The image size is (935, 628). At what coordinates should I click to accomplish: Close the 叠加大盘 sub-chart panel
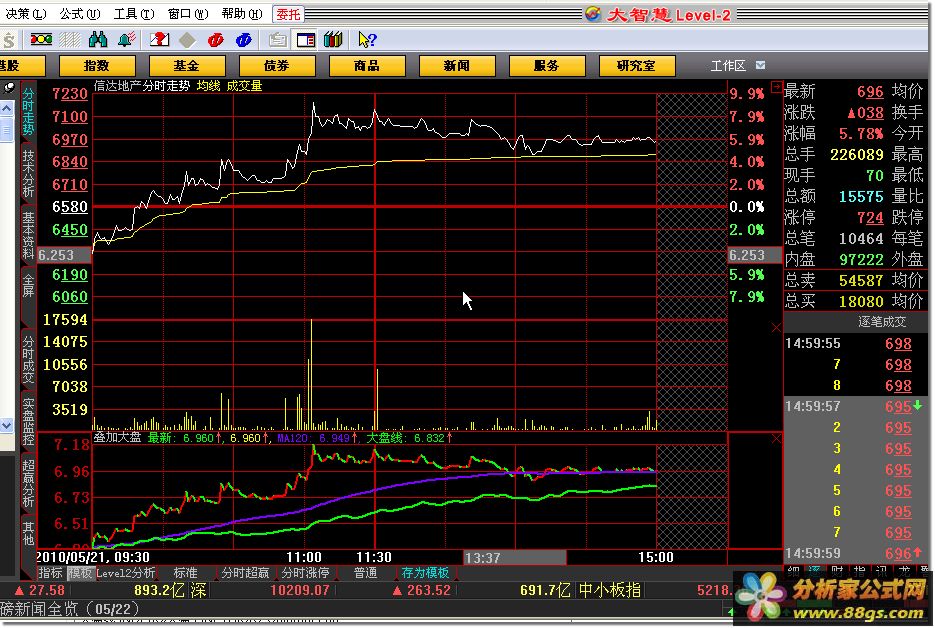coord(776,438)
